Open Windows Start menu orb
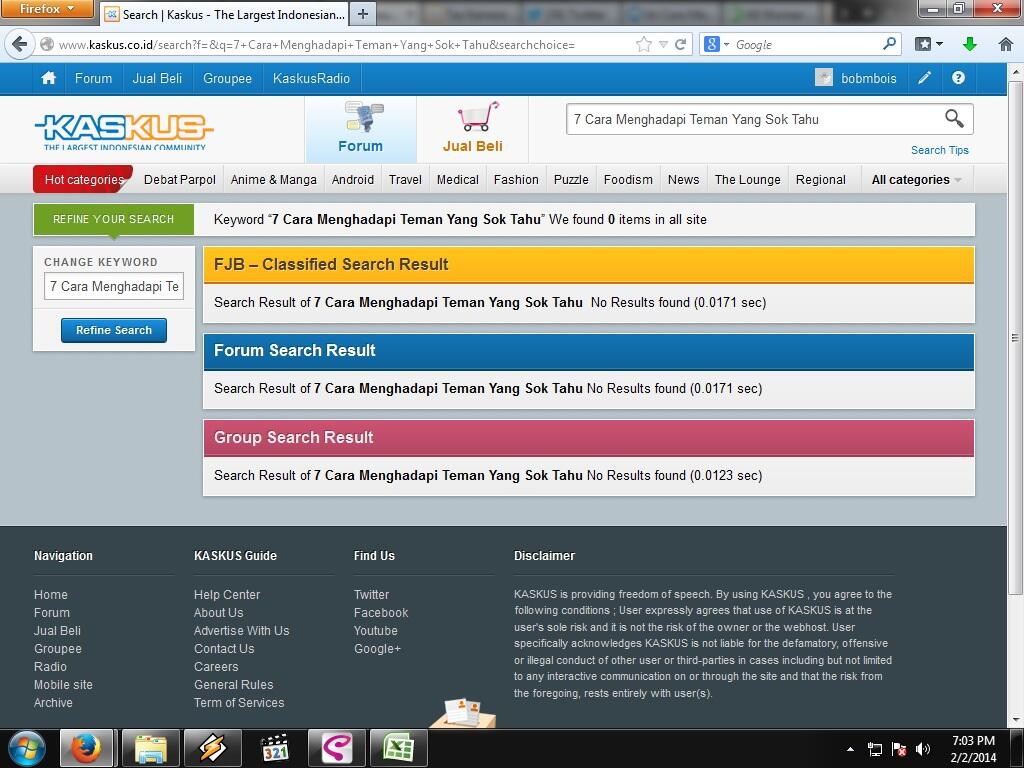The width and height of the screenshot is (1024, 768). pyautogui.click(x=27, y=748)
